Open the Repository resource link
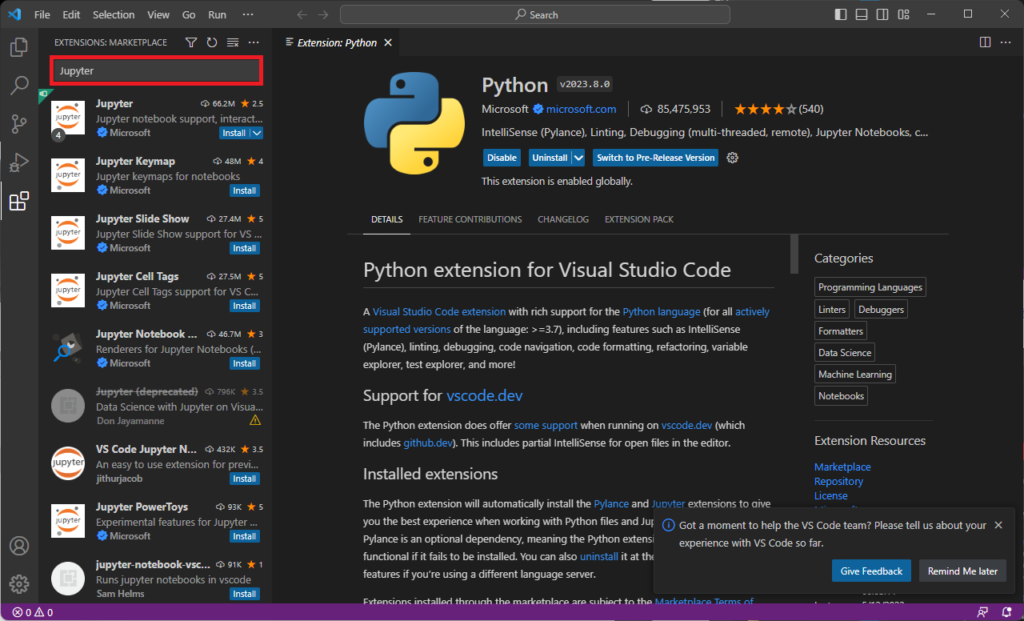This screenshot has height=621, width=1024. tap(838, 481)
